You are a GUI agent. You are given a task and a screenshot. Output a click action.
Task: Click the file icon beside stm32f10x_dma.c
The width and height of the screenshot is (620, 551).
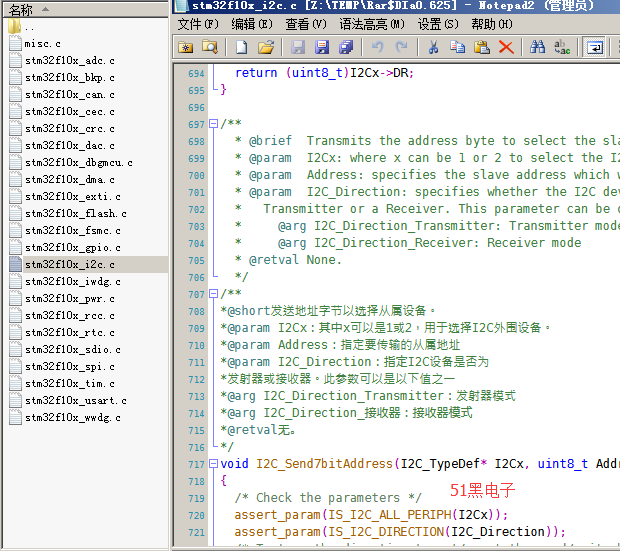pos(15,179)
